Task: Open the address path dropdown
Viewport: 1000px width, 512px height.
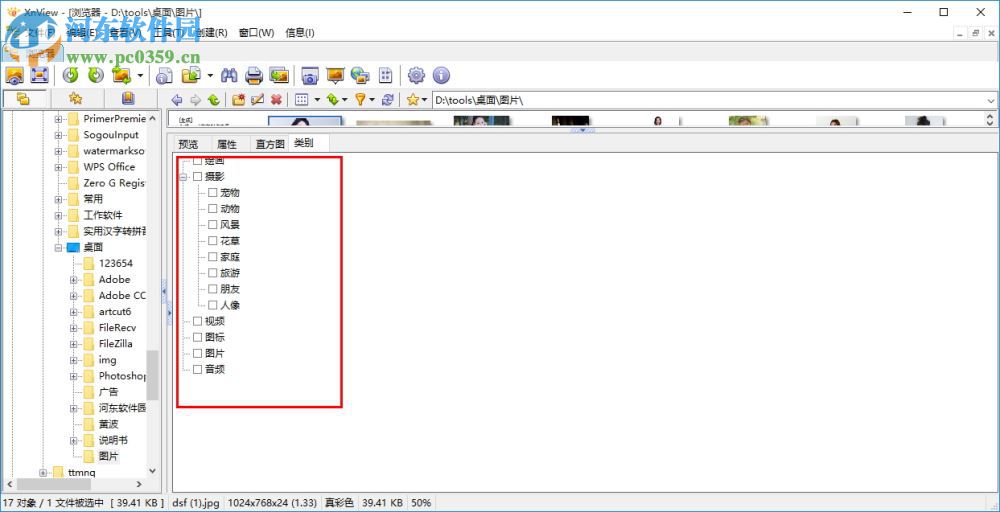Action: click(x=991, y=100)
